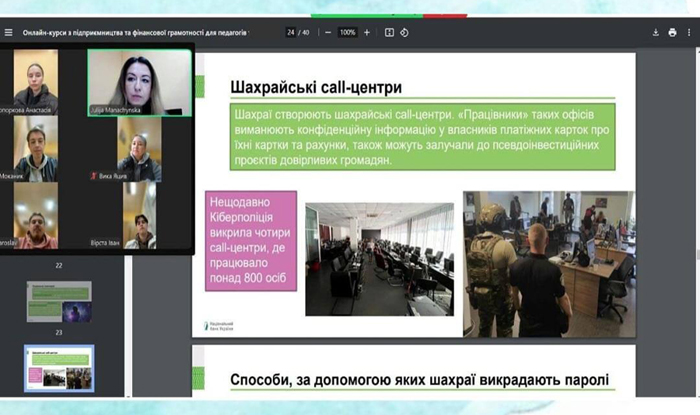Click the zoom in plus button

point(367,32)
